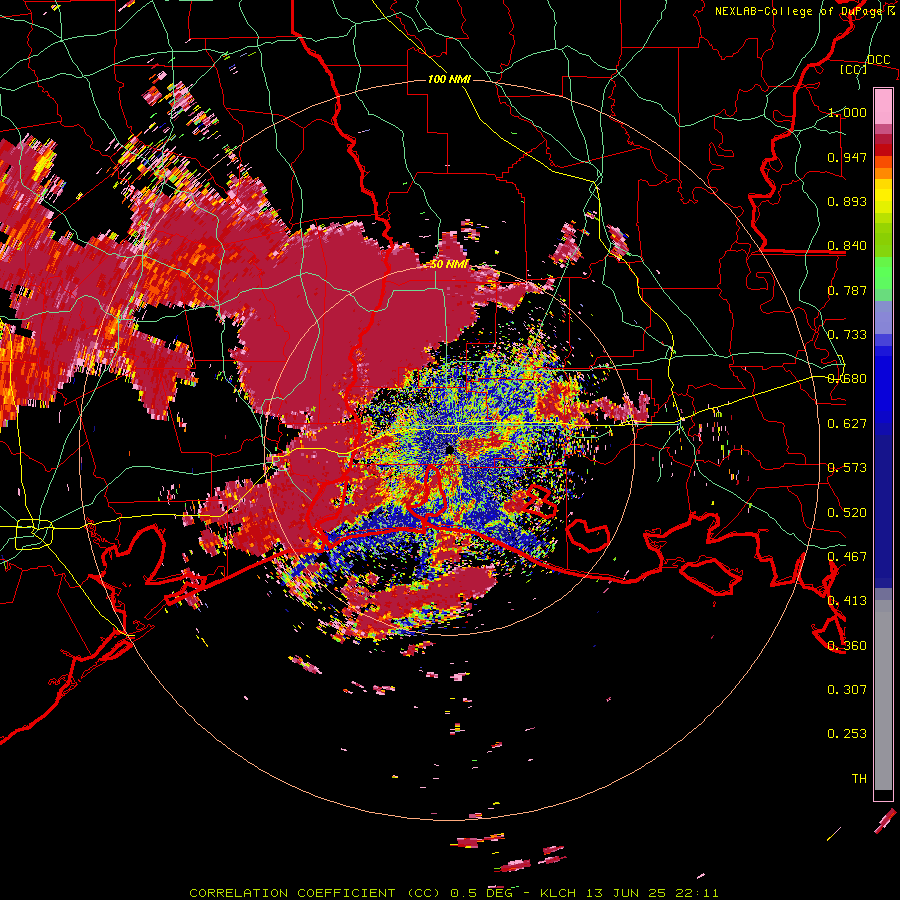Select the 0.360 value on the color scale

pos(847,646)
